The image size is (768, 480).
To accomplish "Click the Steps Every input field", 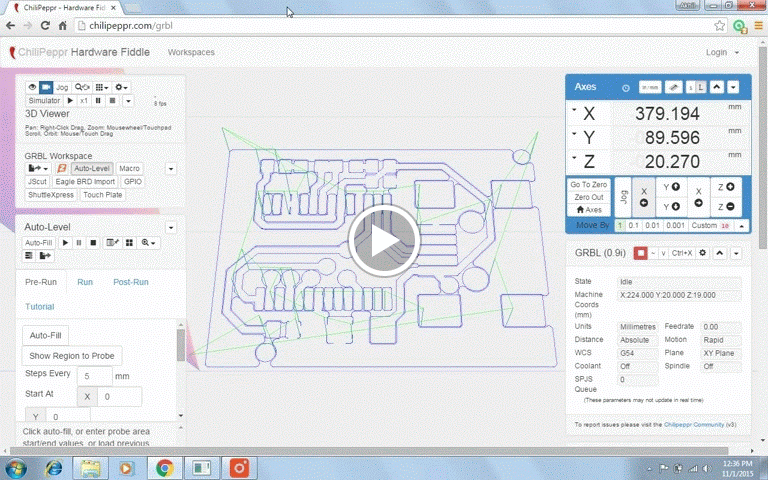I will (x=94, y=377).
